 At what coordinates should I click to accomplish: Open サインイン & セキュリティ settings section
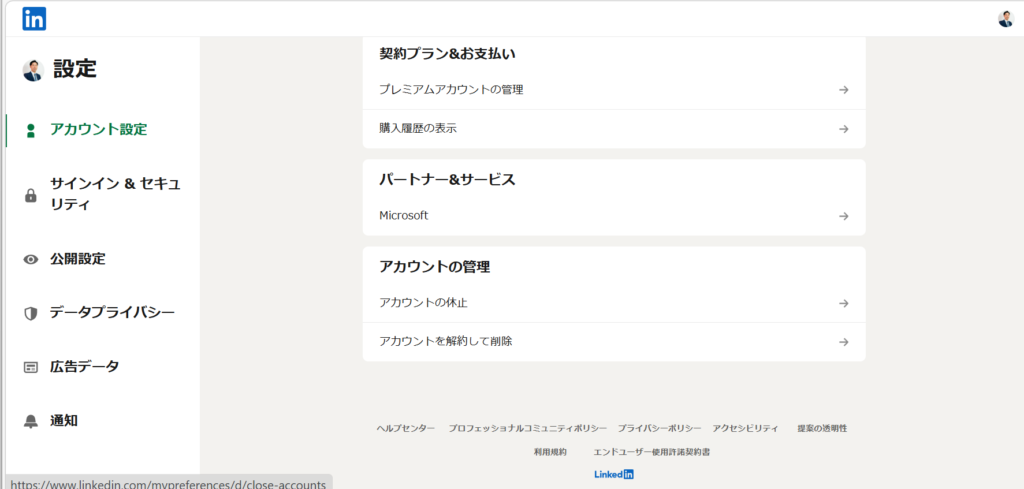coord(115,194)
